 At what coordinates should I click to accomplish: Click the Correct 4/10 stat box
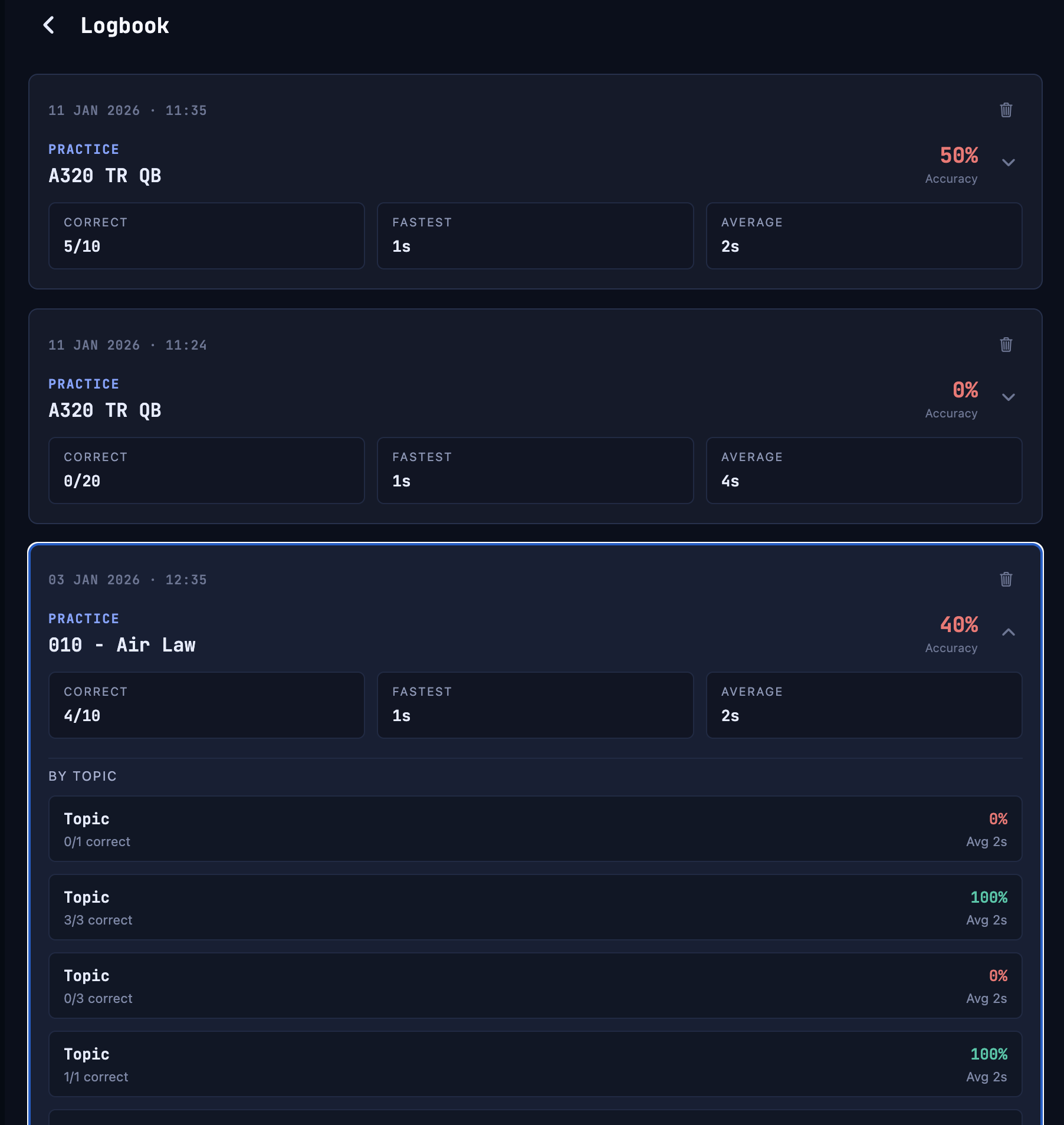(x=206, y=705)
